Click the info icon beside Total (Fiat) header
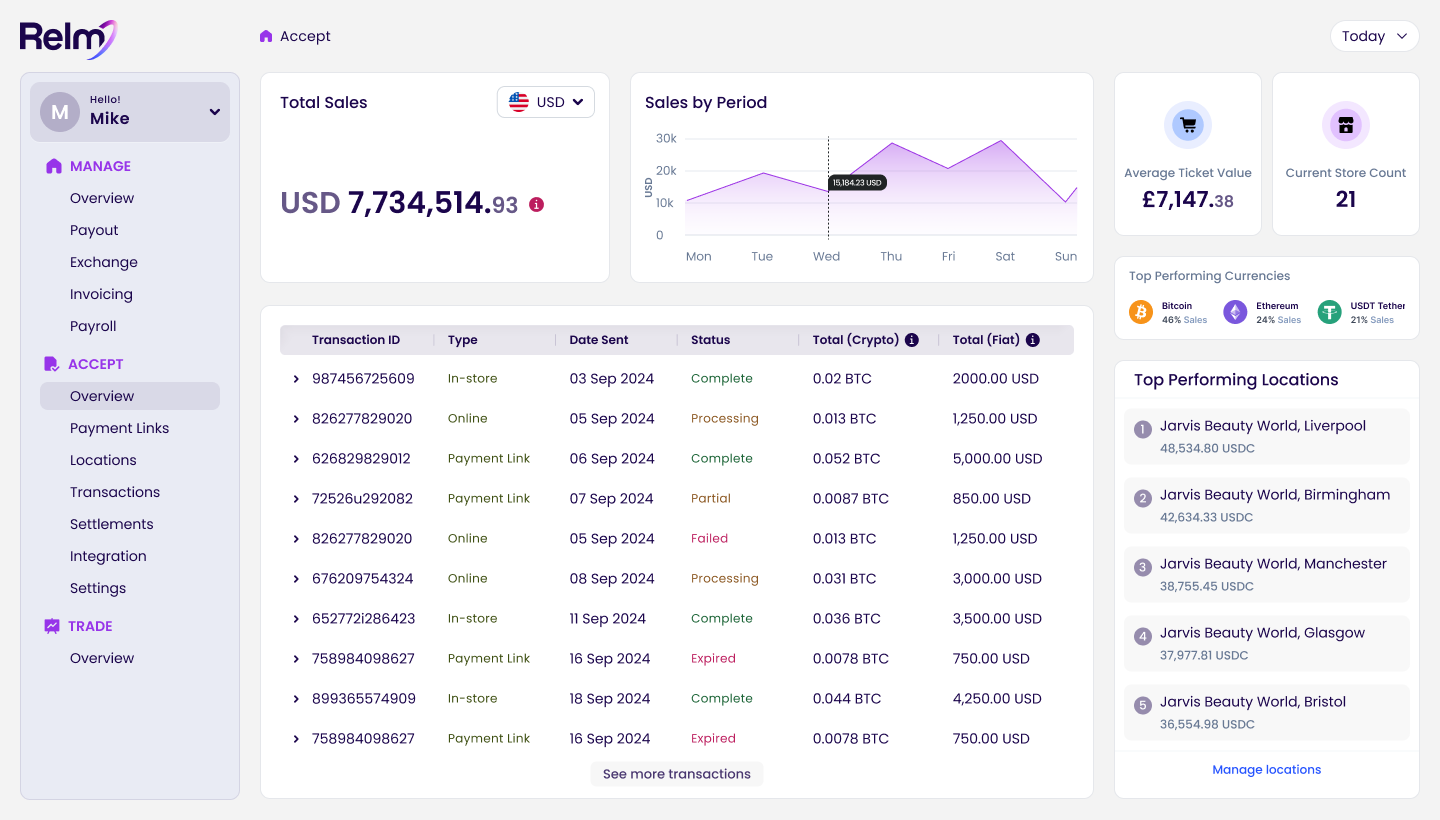 (1033, 340)
